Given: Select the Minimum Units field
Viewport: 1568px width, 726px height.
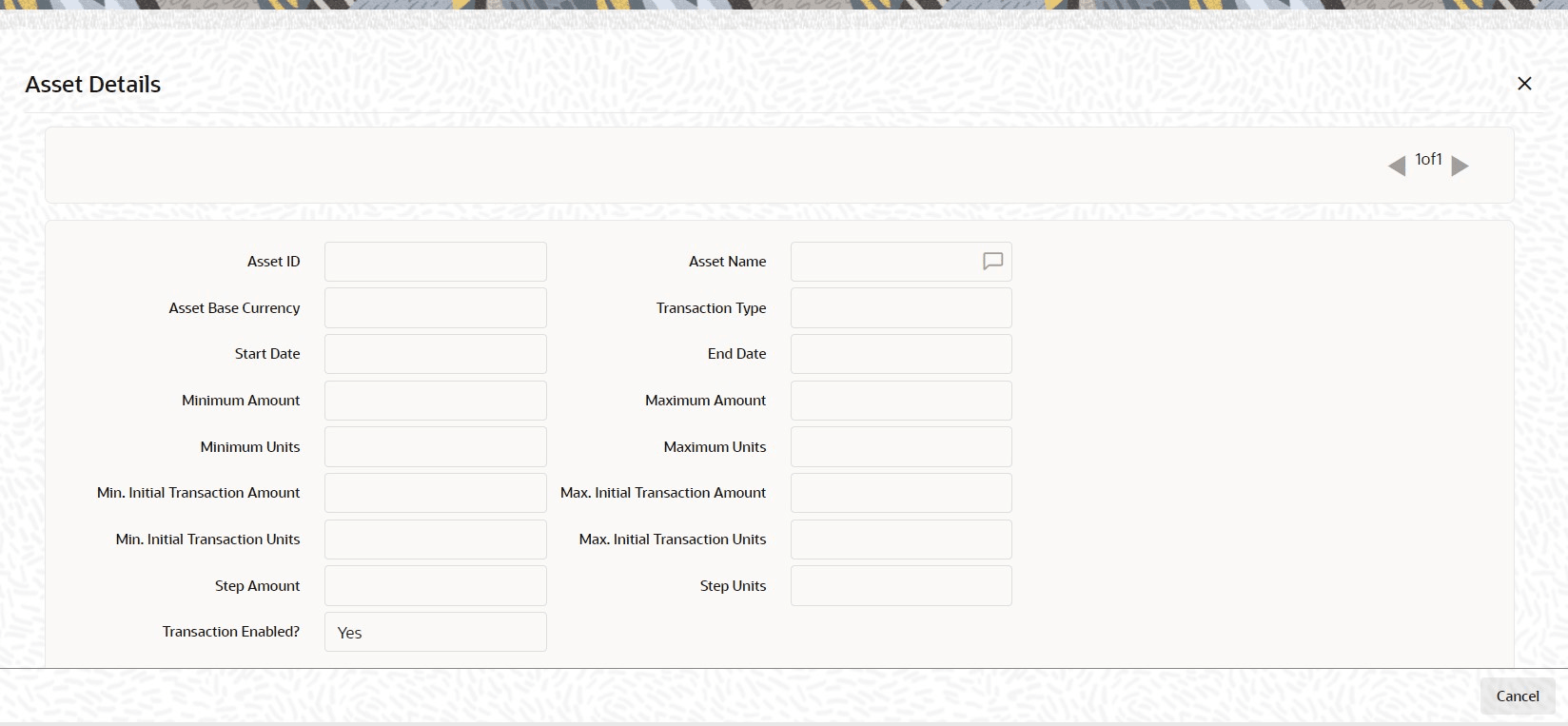Looking at the screenshot, I should click(x=436, y=447).
